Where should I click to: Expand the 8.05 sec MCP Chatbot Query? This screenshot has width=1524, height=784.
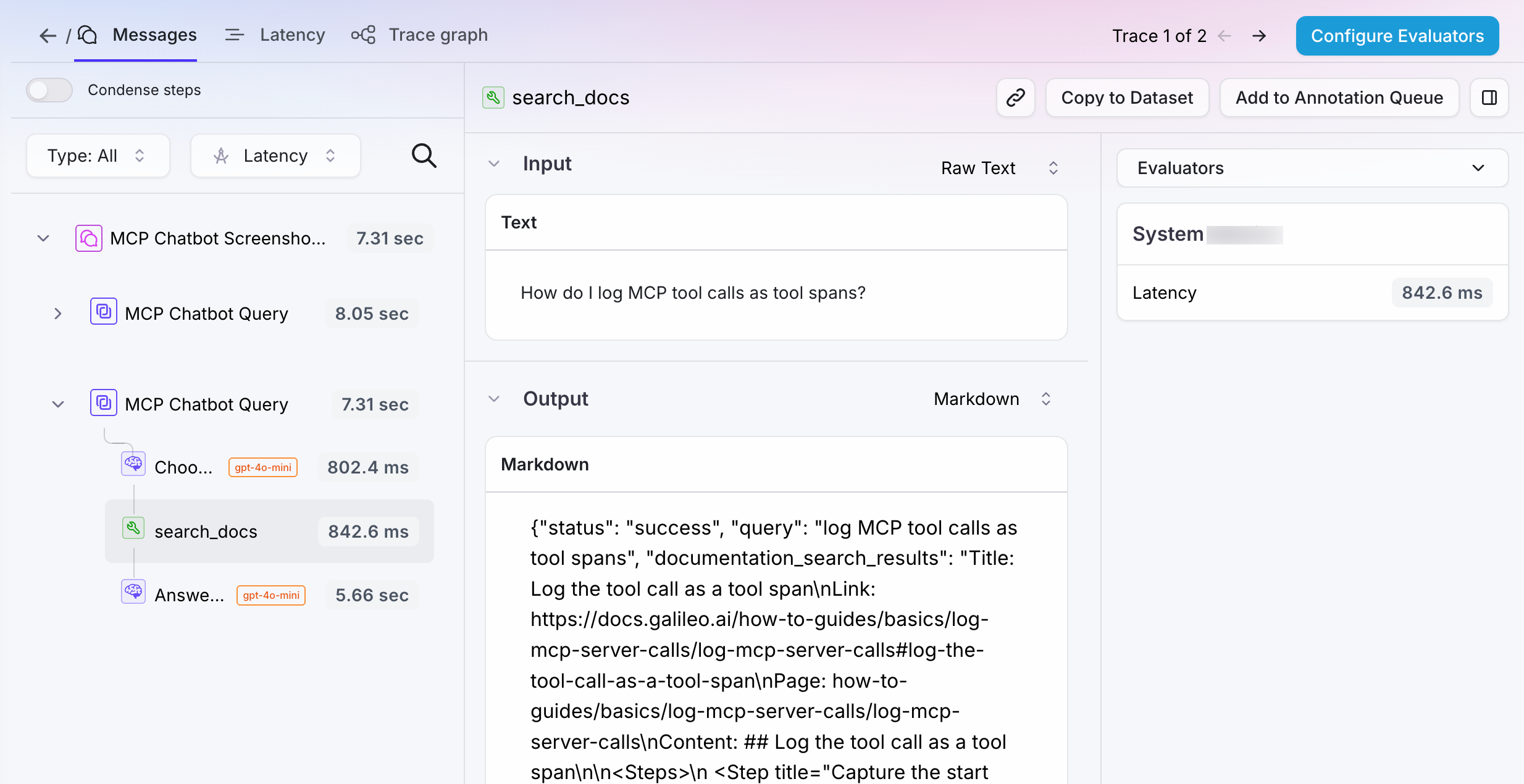(58, 314)
